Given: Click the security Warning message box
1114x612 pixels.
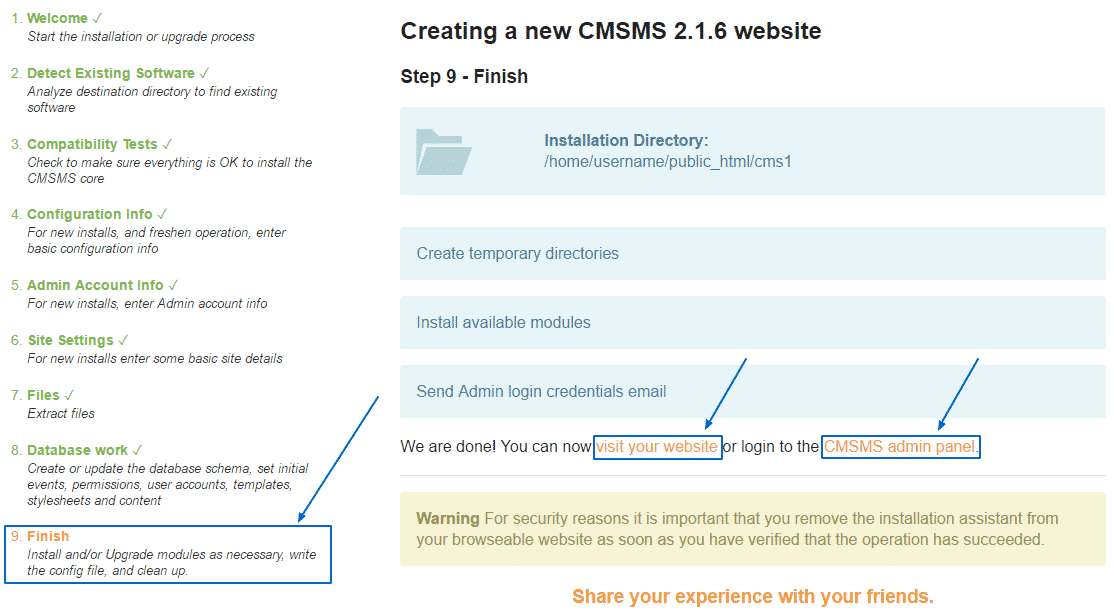Looking at the screenshot, I should [752, 529].
